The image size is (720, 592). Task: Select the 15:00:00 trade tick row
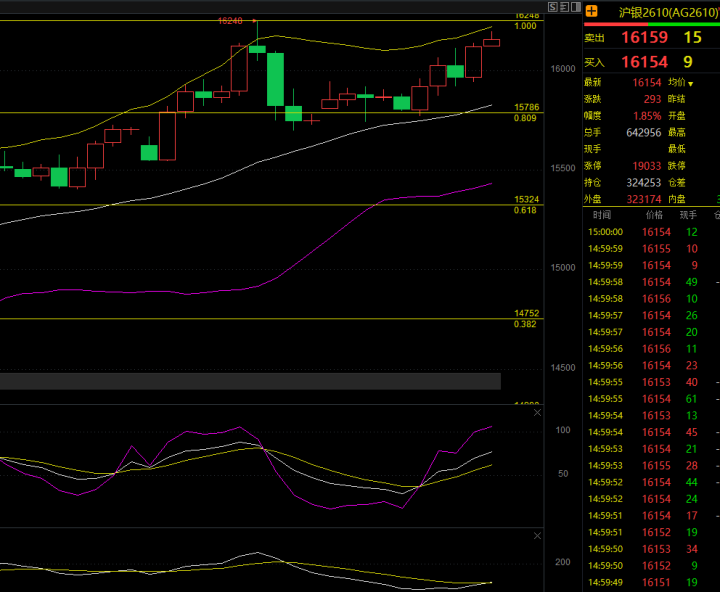click(x=651, y=232)
